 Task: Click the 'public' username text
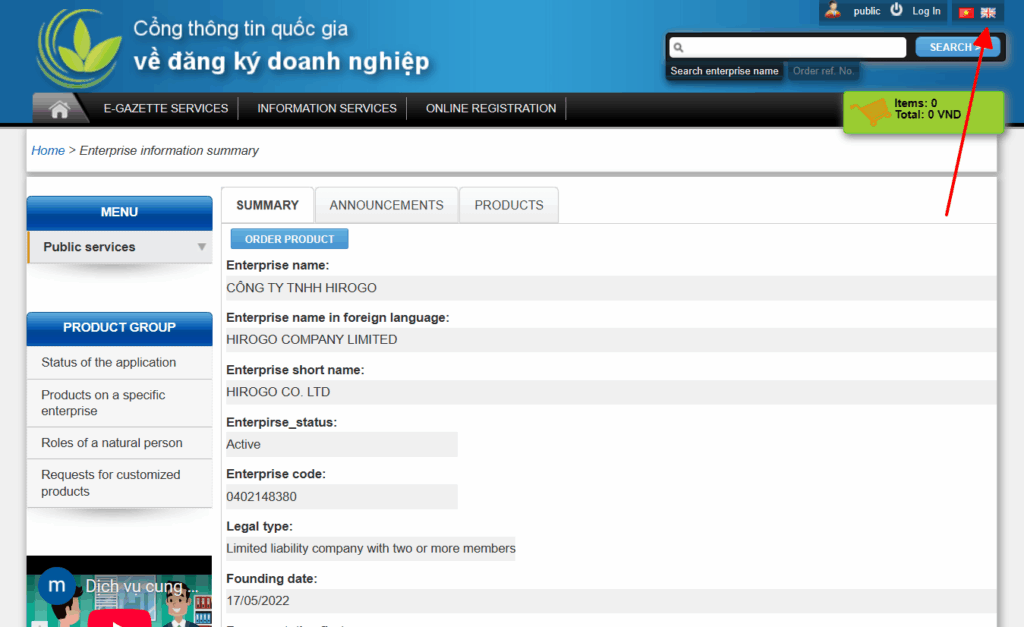(x=867, y=11)
